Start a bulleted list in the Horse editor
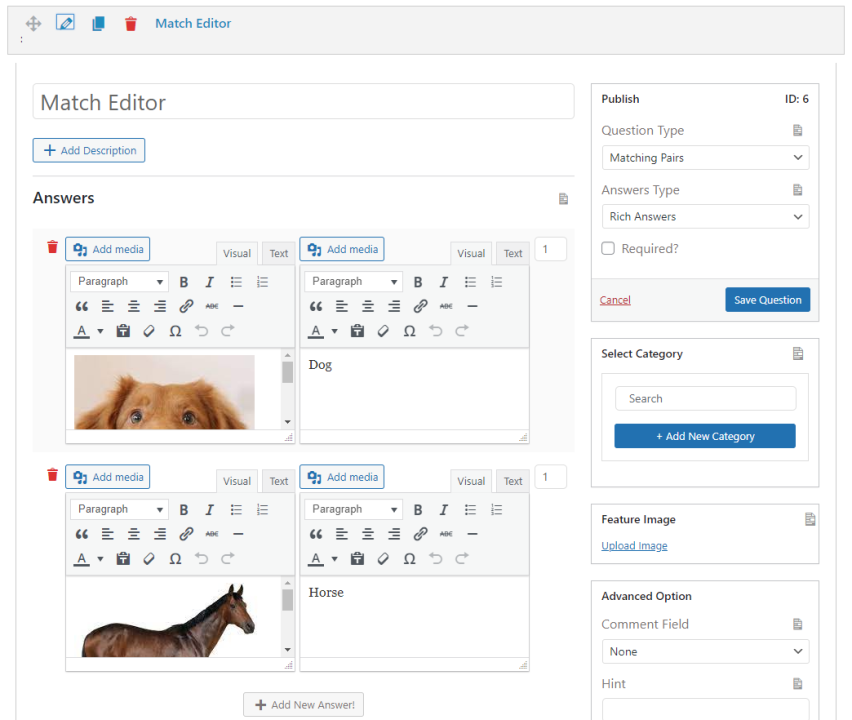Viewport: 852px width, 720px height. [469, 509]
